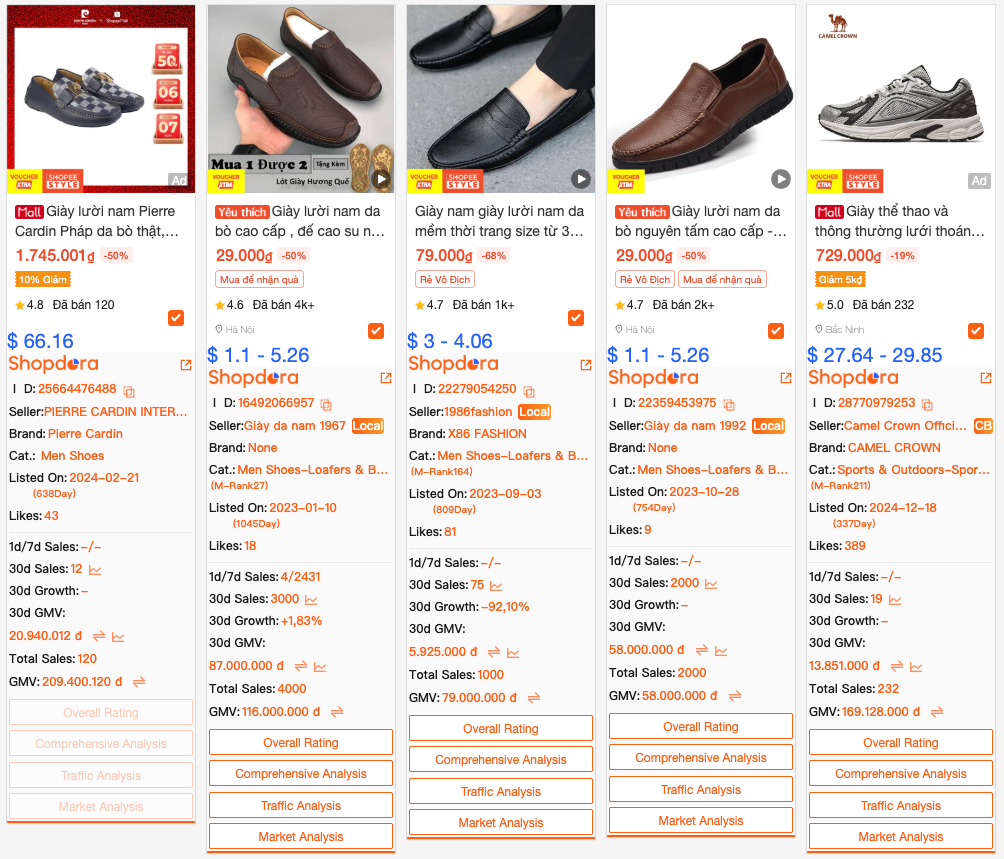This screenshot has height=859, width=1004.
Task: Open brand X86 FASHION link
Action: click(x=487, y=434)
